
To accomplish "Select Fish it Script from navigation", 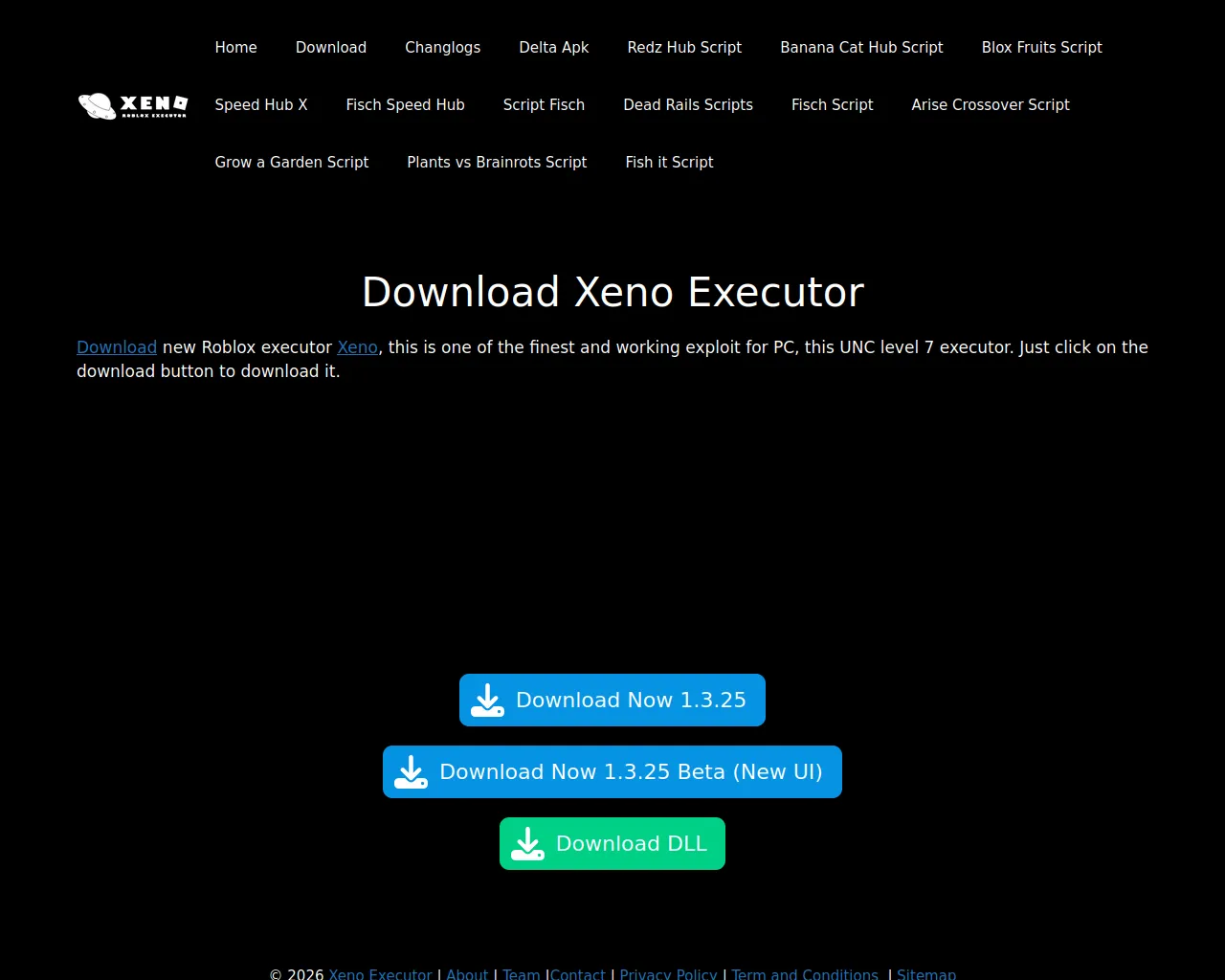I will click(670, 163).
